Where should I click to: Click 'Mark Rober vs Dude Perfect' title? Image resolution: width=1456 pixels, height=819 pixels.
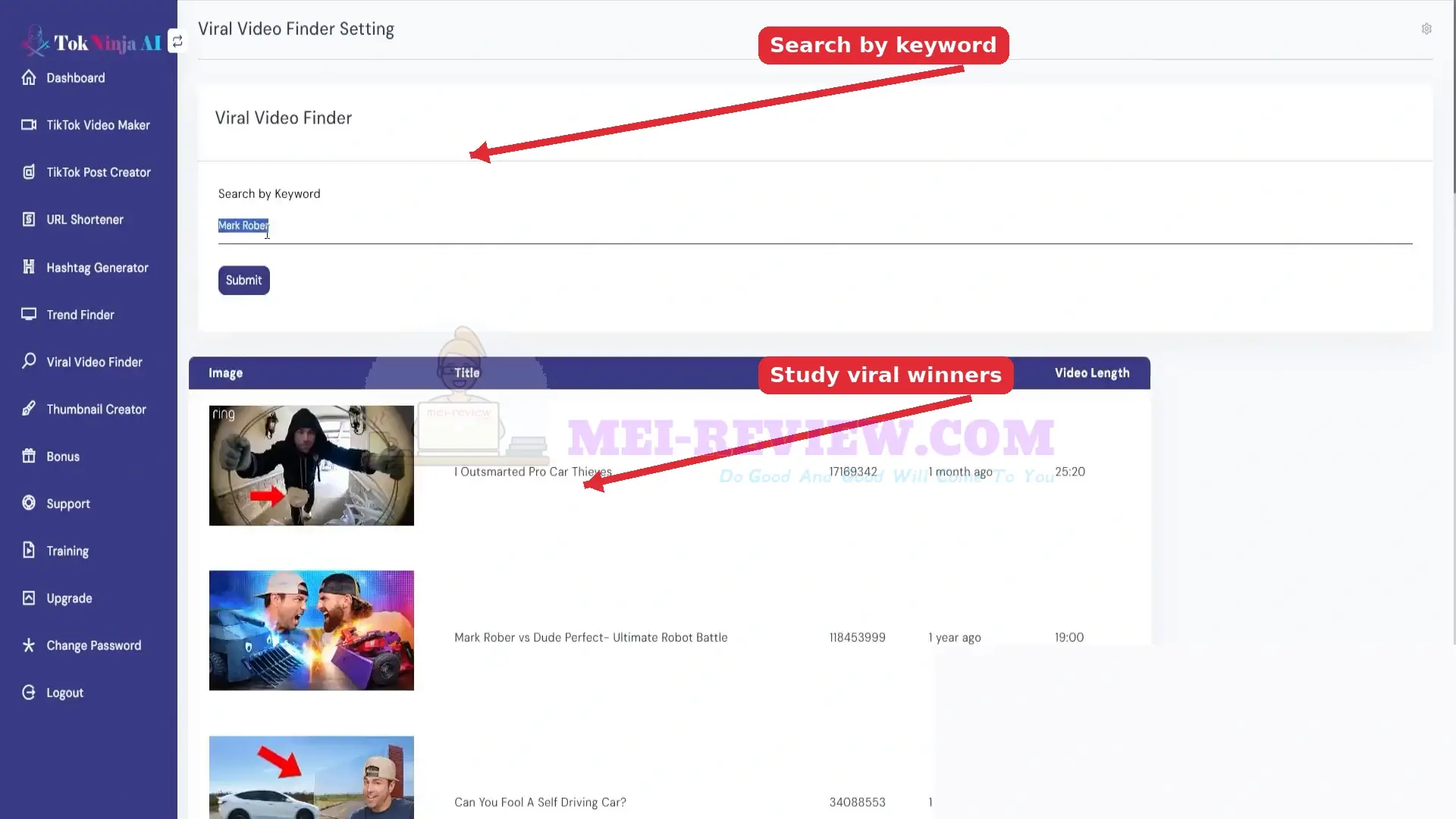click(591, 638)
